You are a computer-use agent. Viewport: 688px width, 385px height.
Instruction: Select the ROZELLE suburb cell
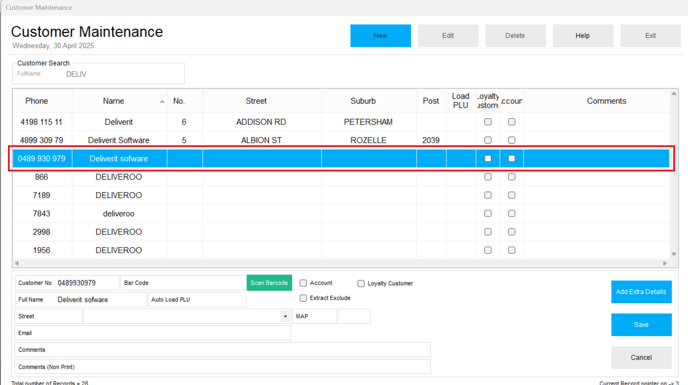(369, 140)
